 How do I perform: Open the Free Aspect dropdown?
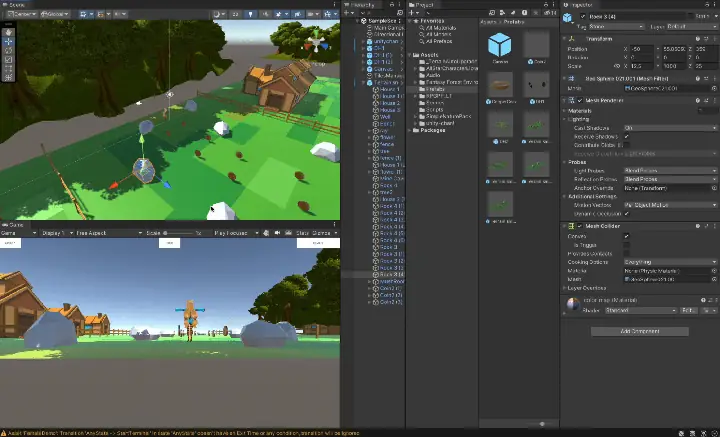click(109, 233)
